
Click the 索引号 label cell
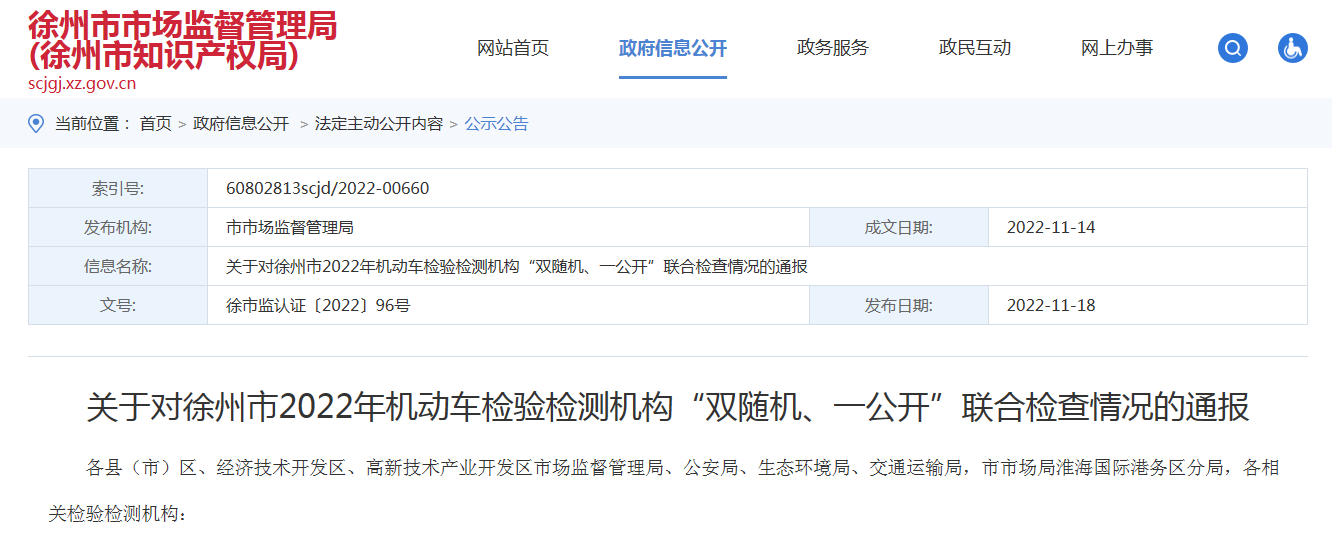pos(118,188)
